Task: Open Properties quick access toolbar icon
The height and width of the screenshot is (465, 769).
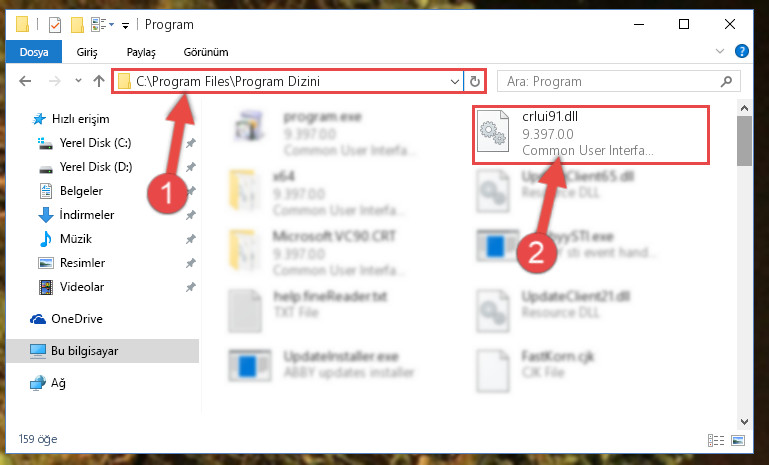Action: click(x=55, y=25)
